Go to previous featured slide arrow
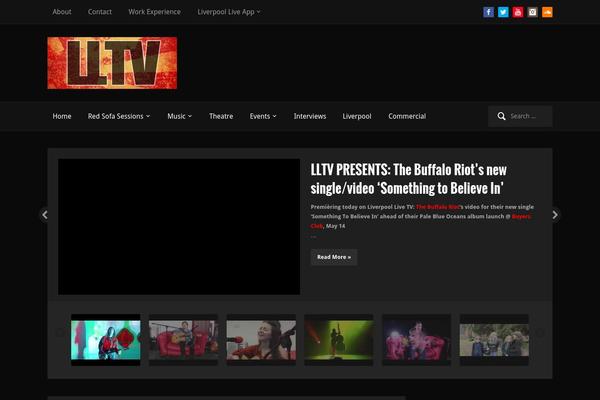 point(45,215)
